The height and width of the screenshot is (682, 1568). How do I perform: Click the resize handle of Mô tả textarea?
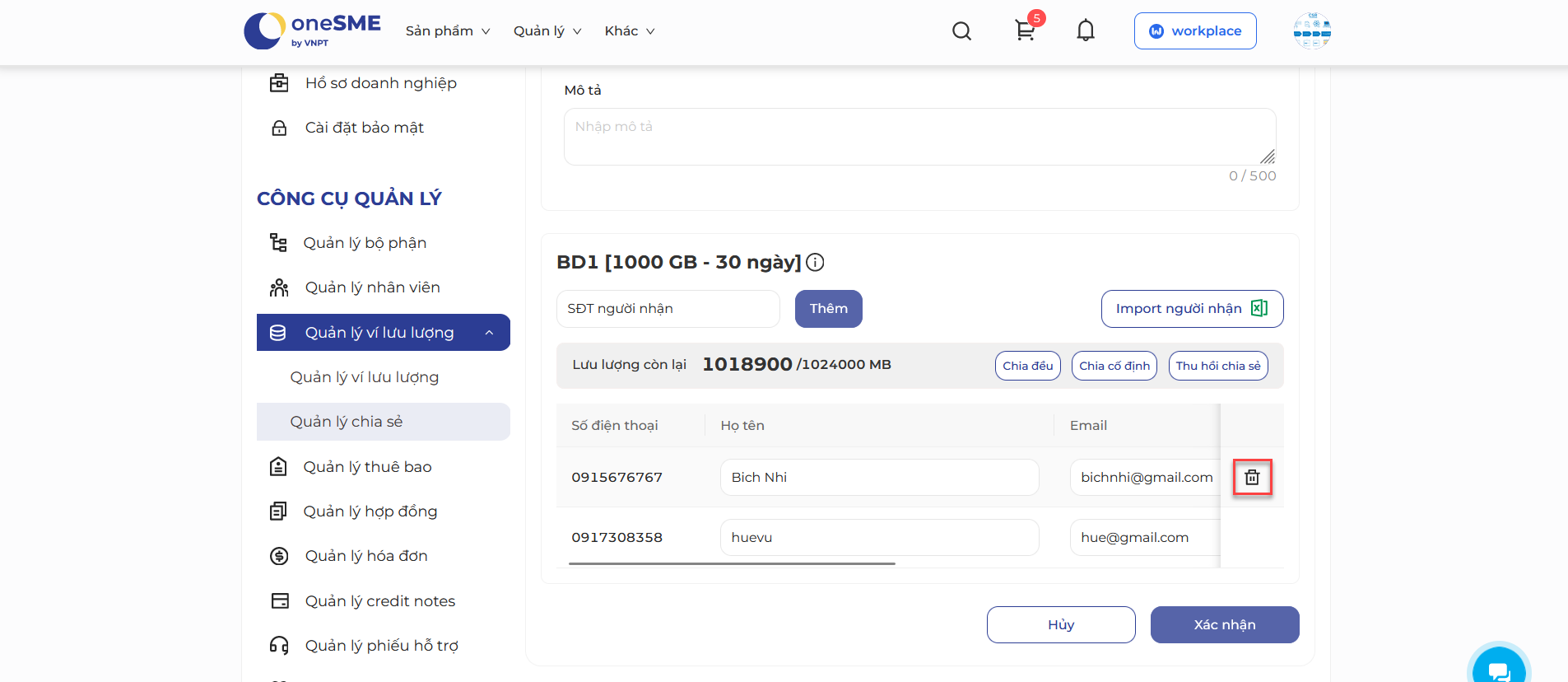tap(1268, 156)
